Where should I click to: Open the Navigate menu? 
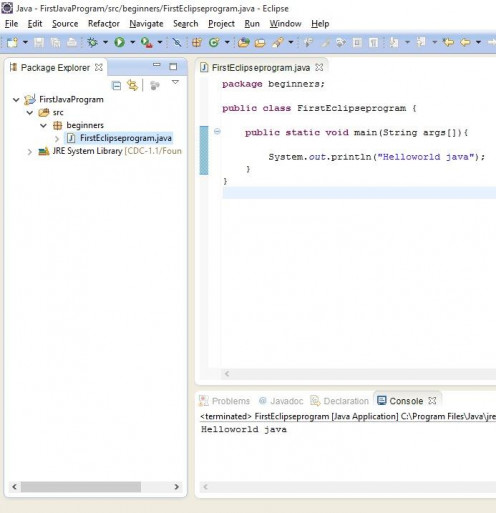(146, 24)
